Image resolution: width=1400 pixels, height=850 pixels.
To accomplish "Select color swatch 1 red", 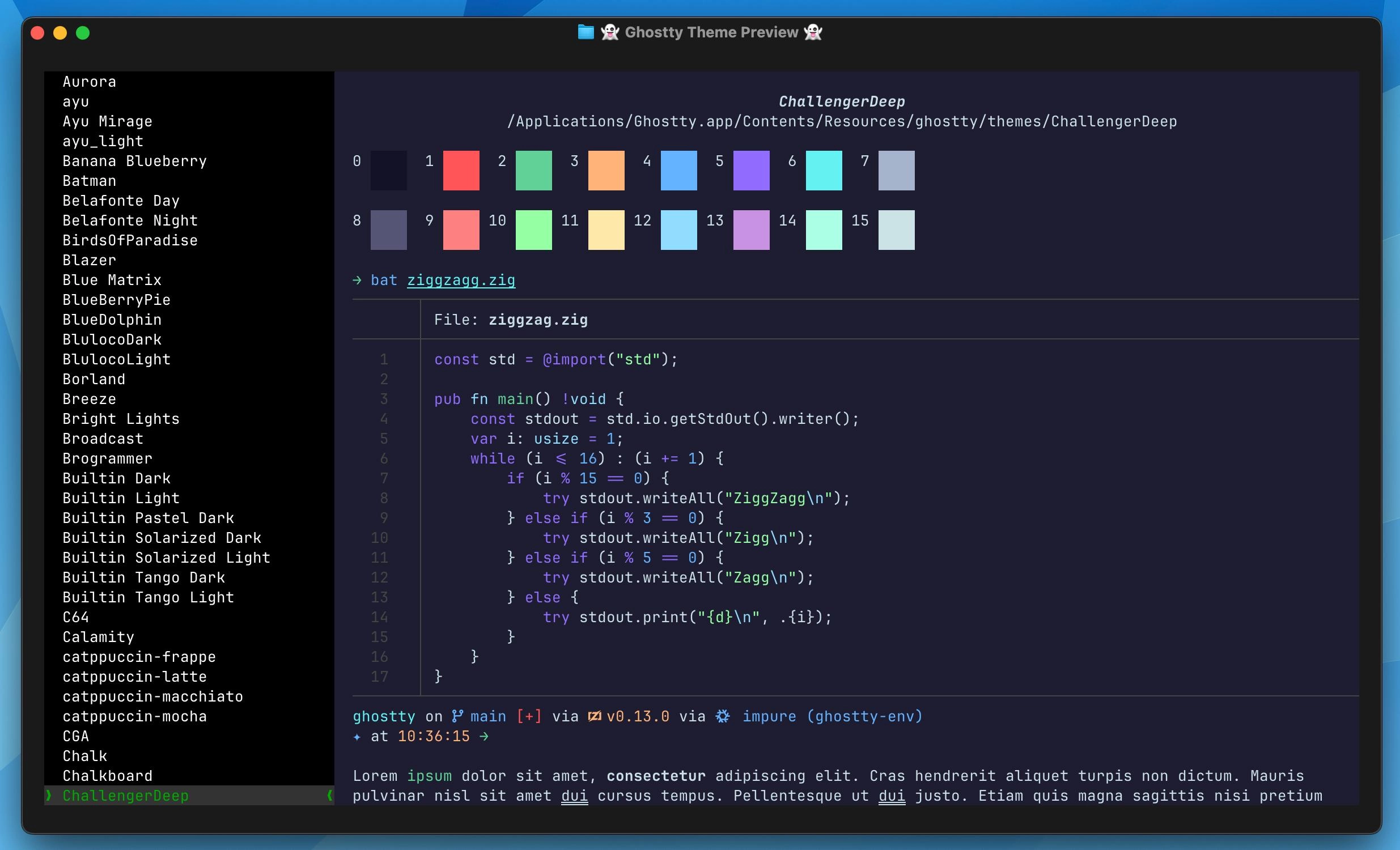I will 461,171.
